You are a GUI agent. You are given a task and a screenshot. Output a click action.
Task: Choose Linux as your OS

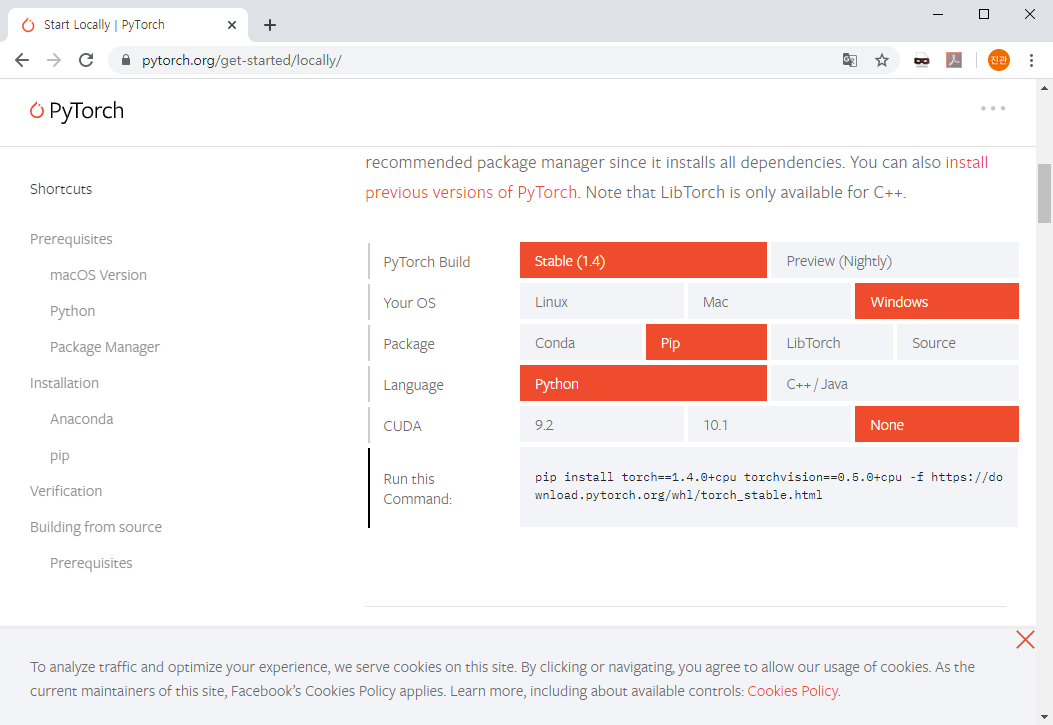coord(601,302)
